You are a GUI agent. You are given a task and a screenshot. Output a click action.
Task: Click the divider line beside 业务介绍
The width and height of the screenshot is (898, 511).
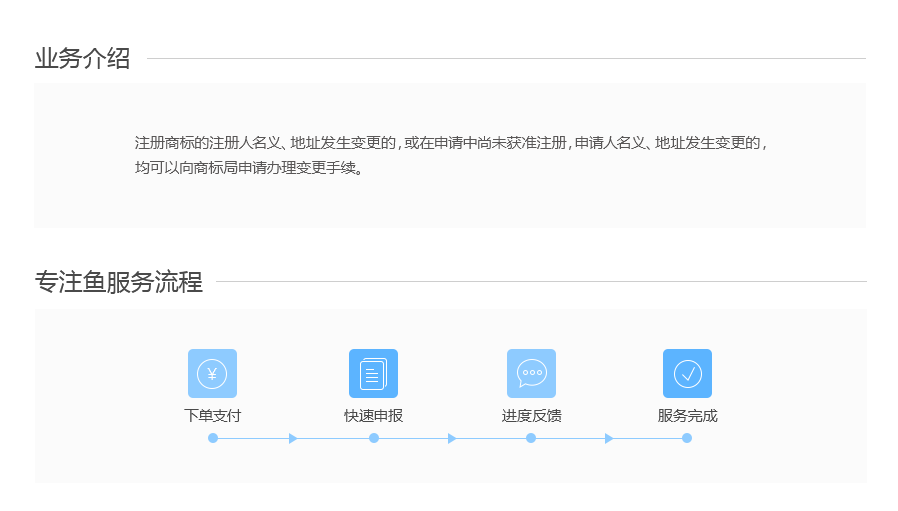(505, 59)
